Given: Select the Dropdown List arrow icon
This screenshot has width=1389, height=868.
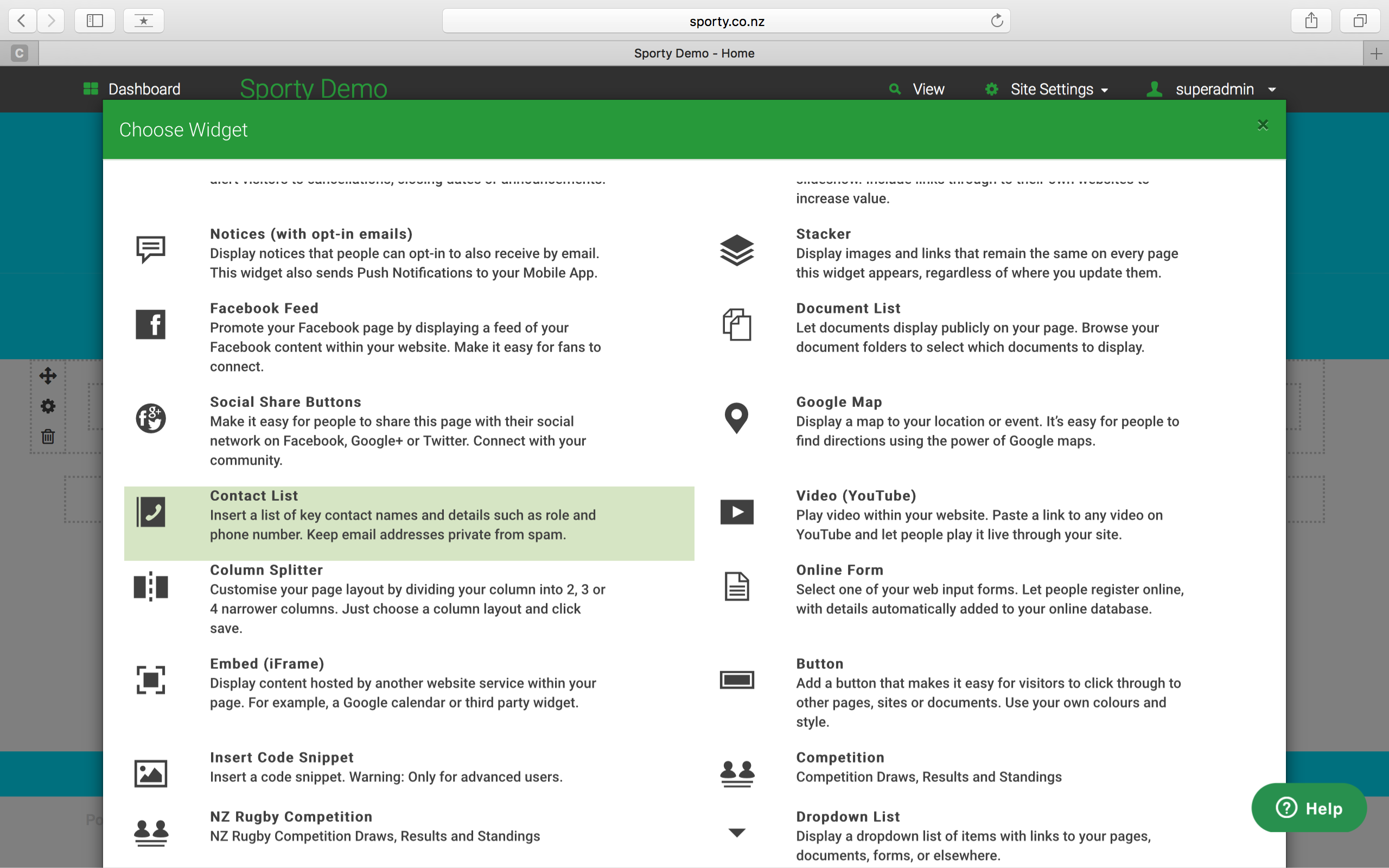Looking at the screenshot, I should pyautogui.click(x=737, y=833).
